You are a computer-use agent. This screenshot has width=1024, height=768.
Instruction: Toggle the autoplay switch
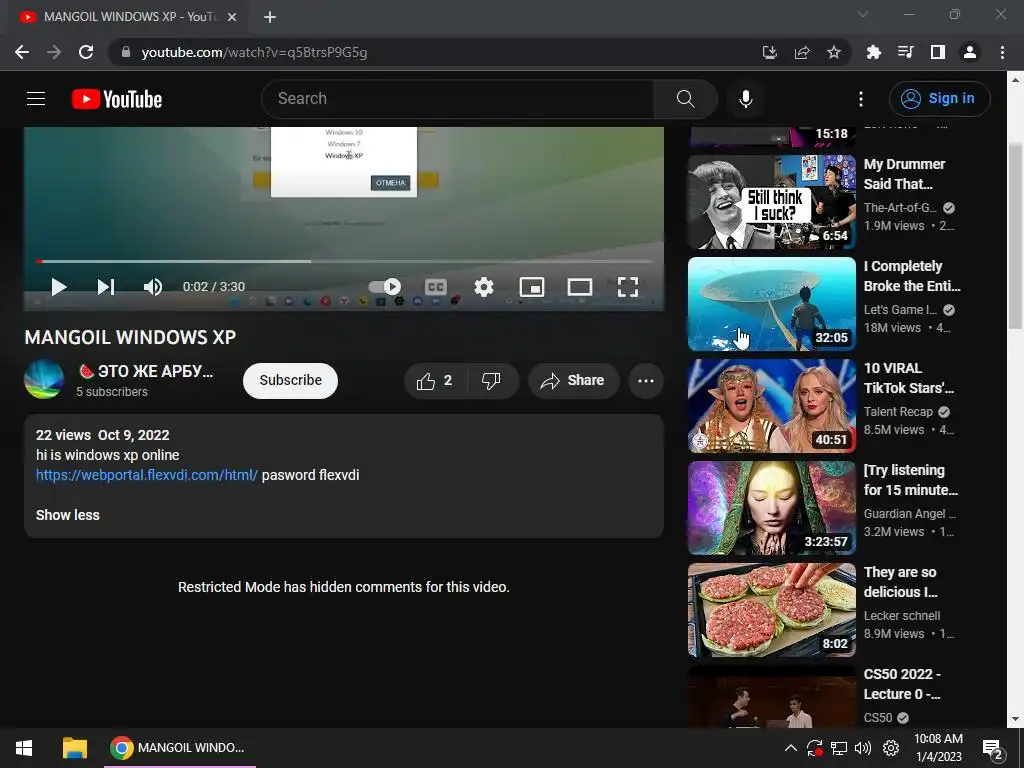pos(385,287)
